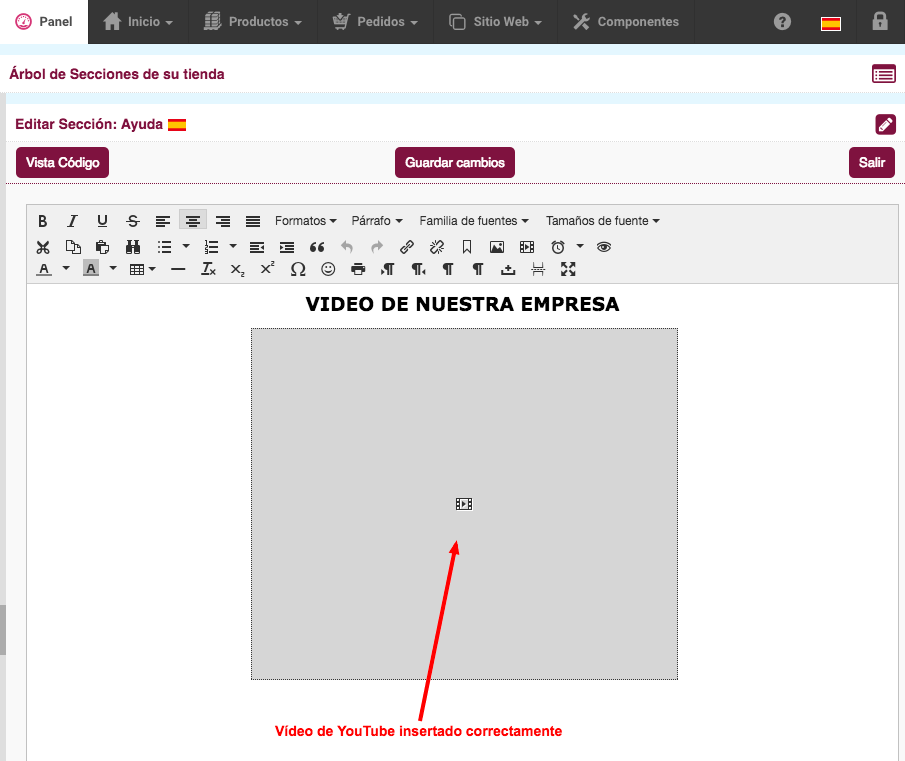Image resolution: width=905 pixels, height=761 pixels.
Task: Click the Cut scissors icon
Action: (x=43, y=248)
